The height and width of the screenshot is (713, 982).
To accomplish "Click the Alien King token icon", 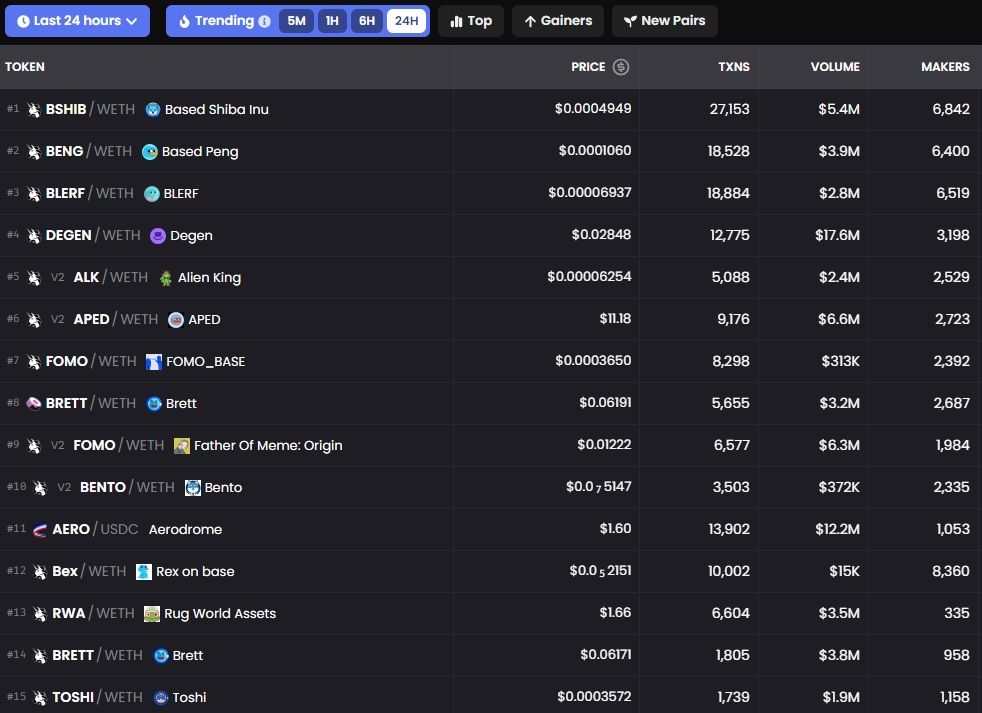I will (166, 278).
